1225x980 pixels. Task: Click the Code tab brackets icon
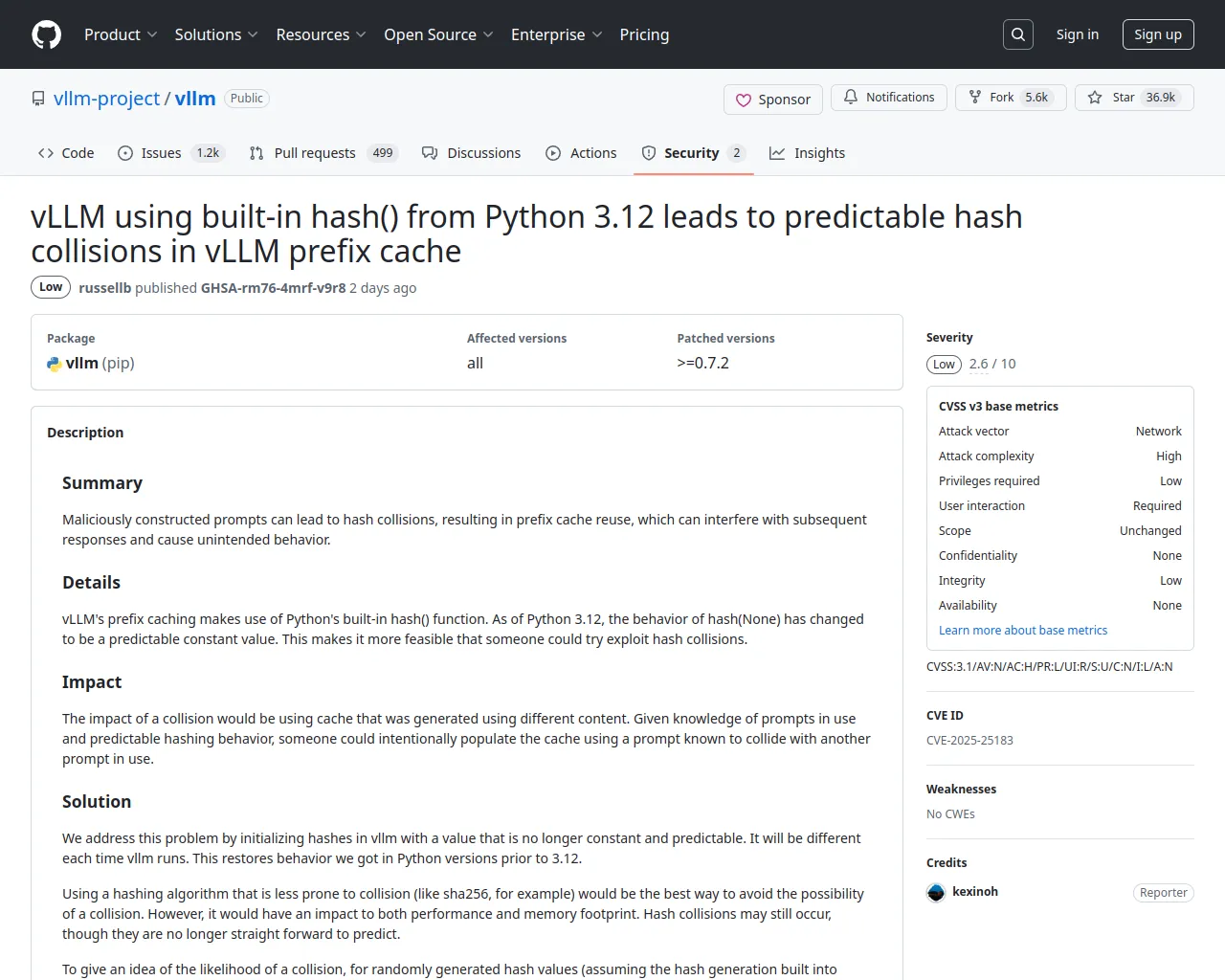[46, 153]
